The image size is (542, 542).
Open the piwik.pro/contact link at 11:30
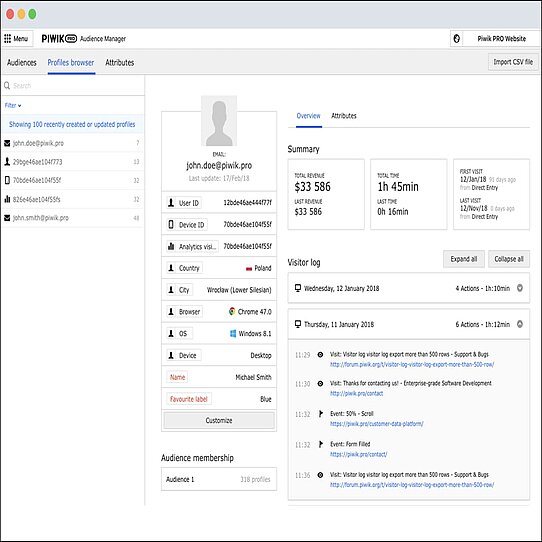[x=356, y=393]
